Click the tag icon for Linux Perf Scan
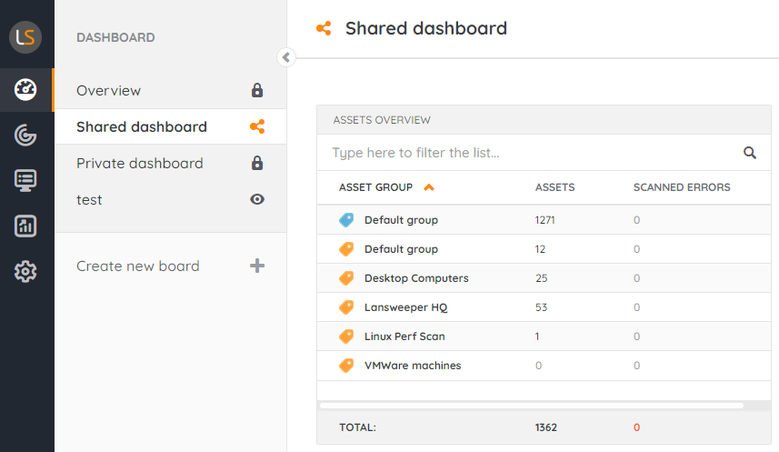This screenshot has height=452, width=779. (346, 336)
